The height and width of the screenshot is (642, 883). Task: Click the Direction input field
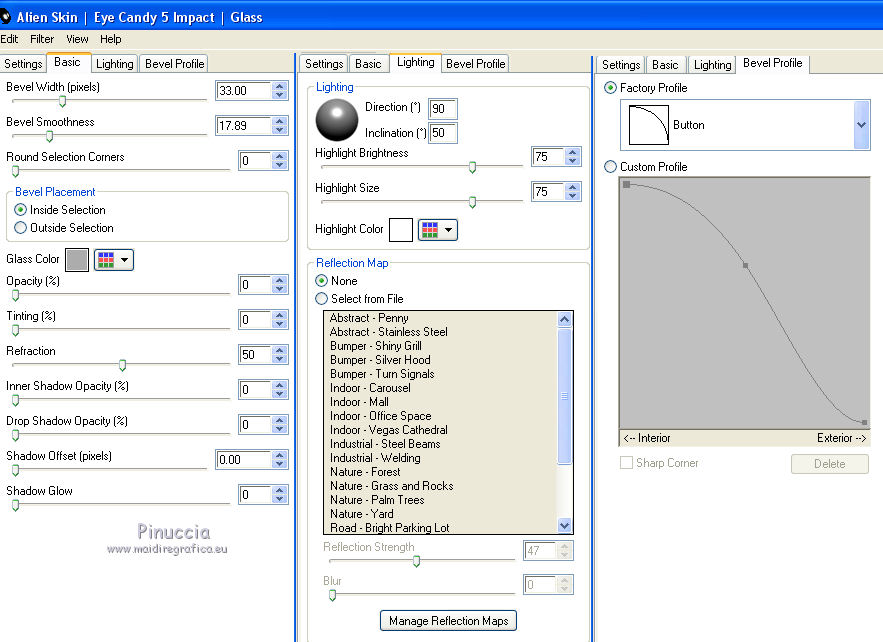(x=443, y=109)
